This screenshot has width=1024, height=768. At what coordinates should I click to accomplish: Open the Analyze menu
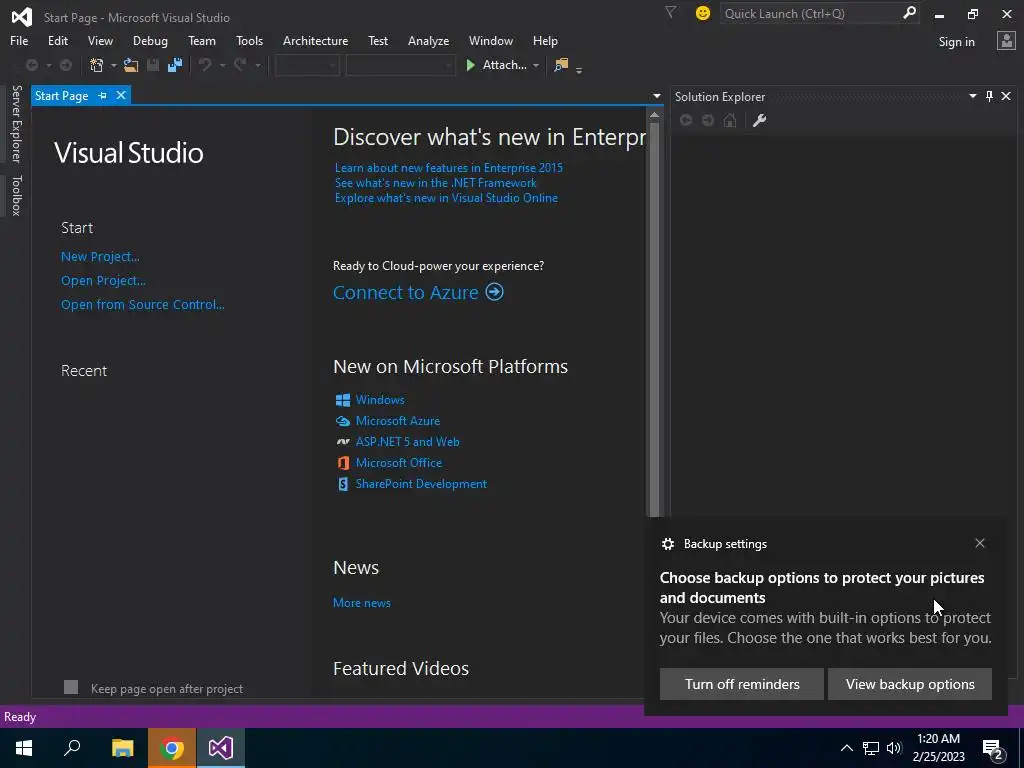[428, 40]
